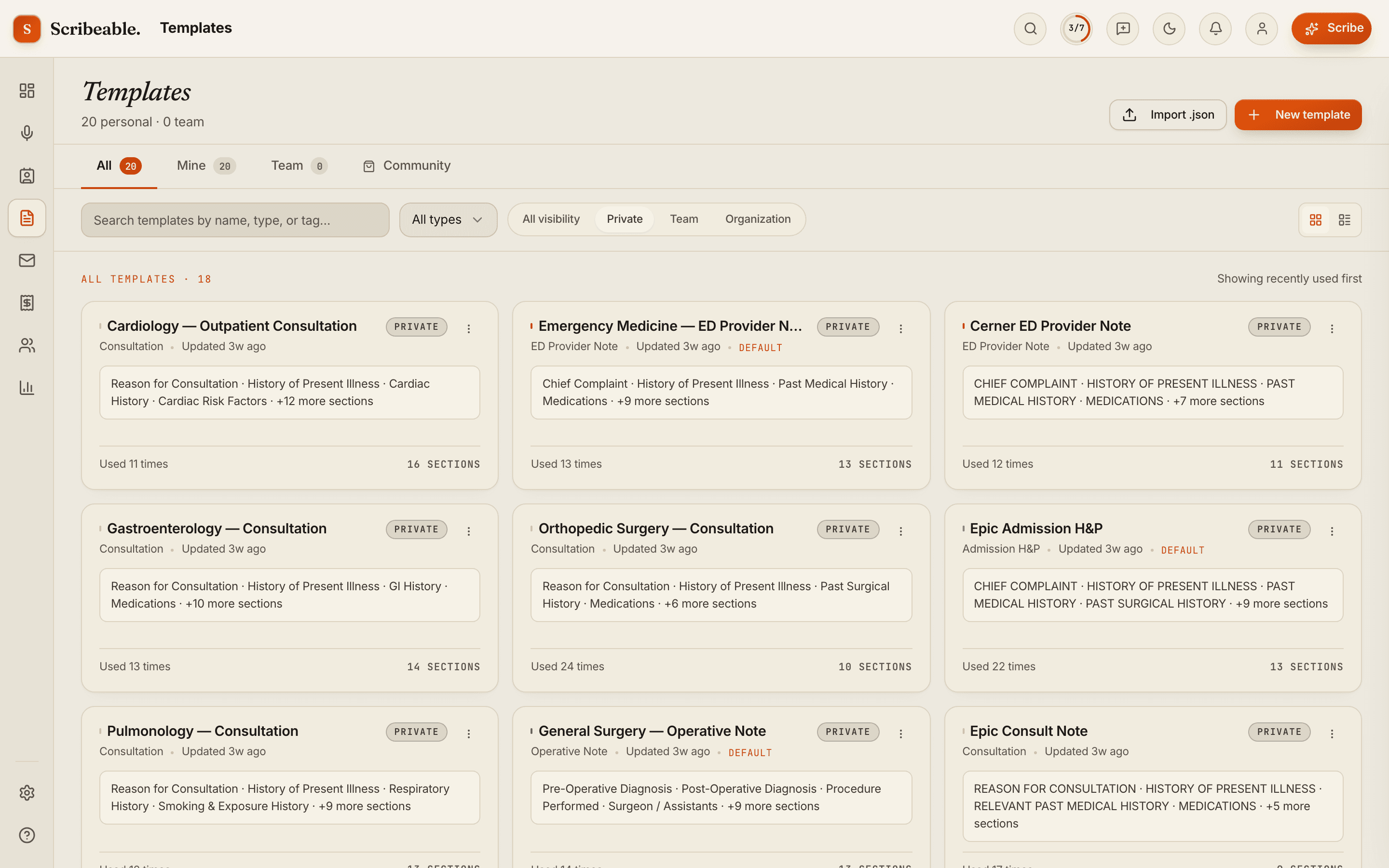Open options menu for Cerner ED Provider Note

pos(1332,329)
